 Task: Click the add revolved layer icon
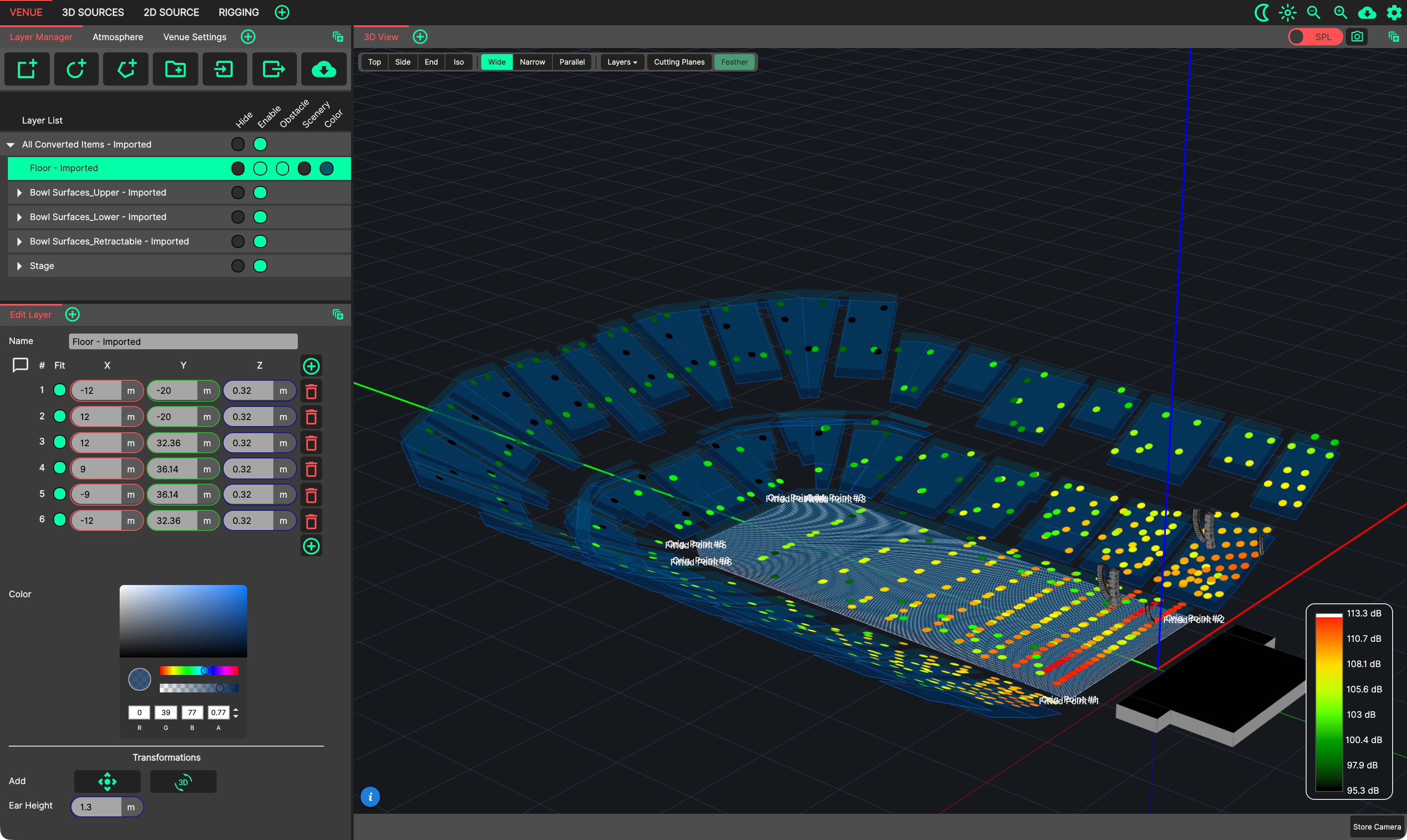click(x=76, y=69)
